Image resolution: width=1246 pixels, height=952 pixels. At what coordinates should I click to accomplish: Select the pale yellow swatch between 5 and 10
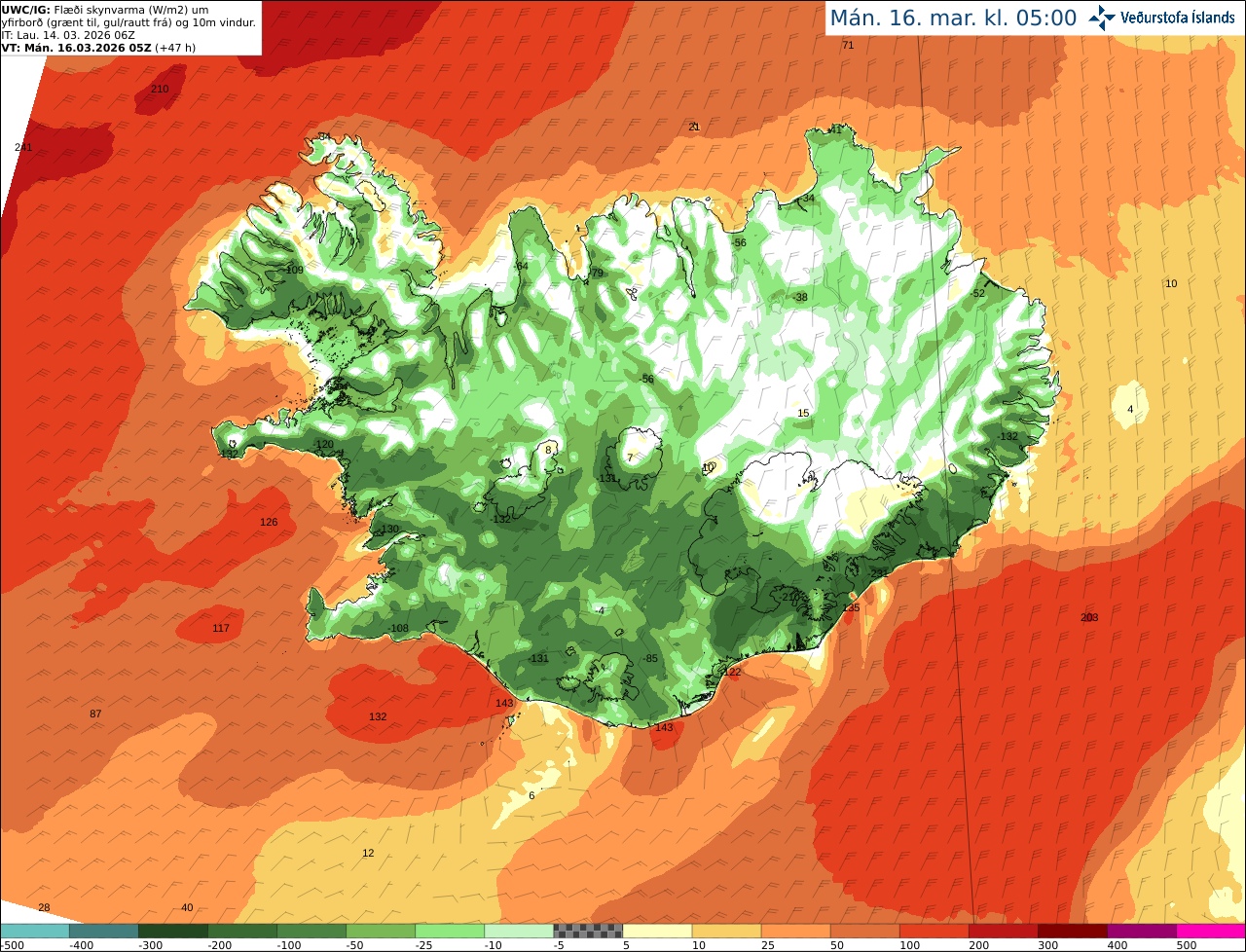click(656, 931)
